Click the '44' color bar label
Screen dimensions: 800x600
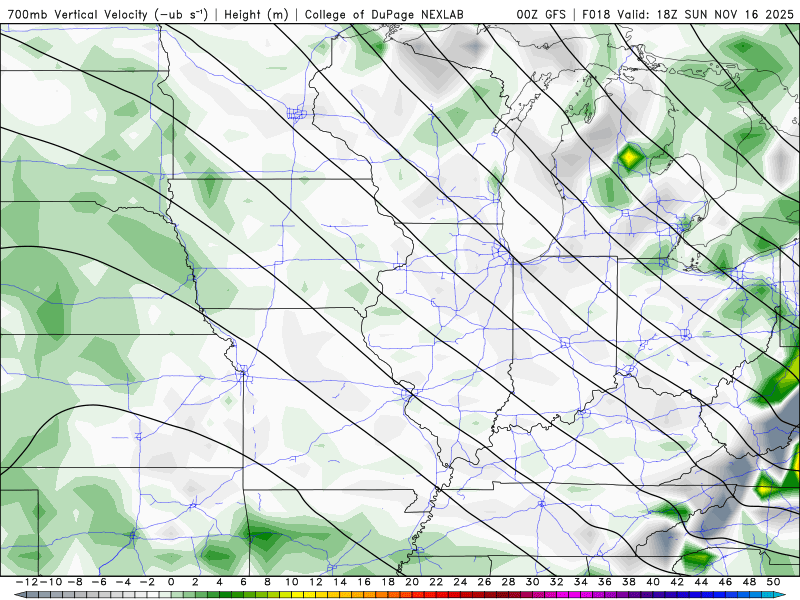pos(701,582)
